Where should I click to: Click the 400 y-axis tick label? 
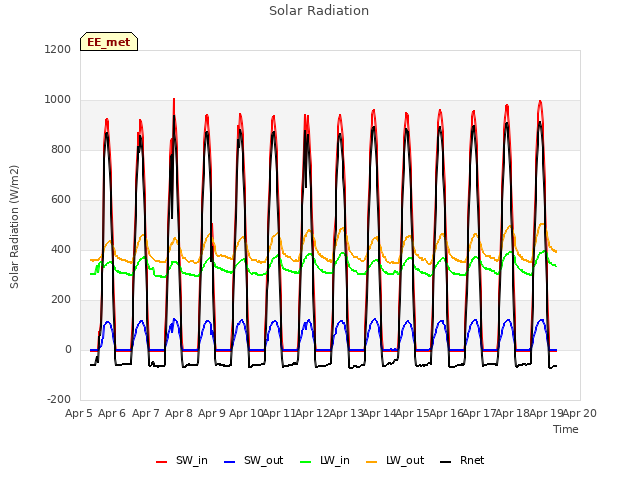(x=61, y=249)
